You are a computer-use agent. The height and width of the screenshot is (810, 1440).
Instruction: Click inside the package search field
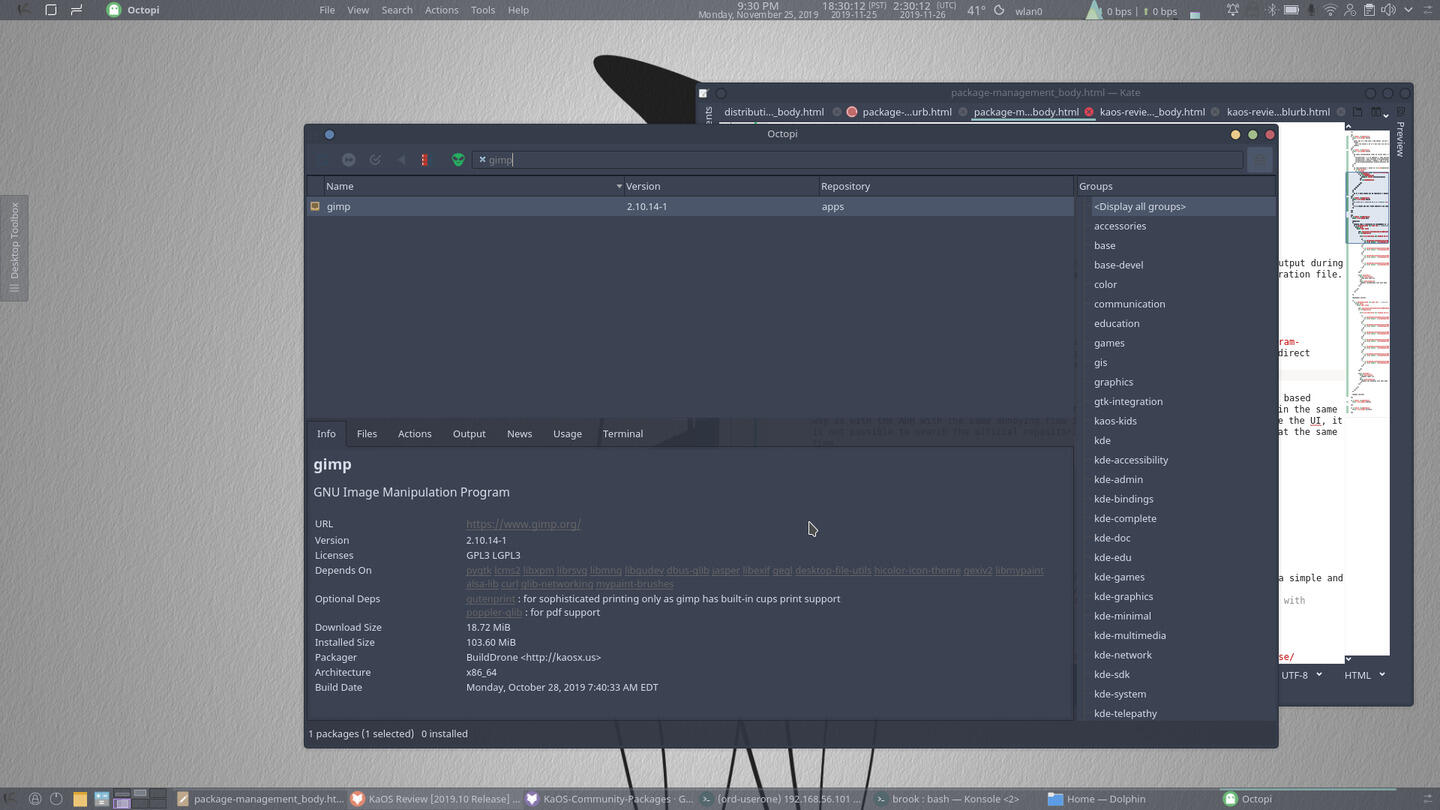point(858,160)
